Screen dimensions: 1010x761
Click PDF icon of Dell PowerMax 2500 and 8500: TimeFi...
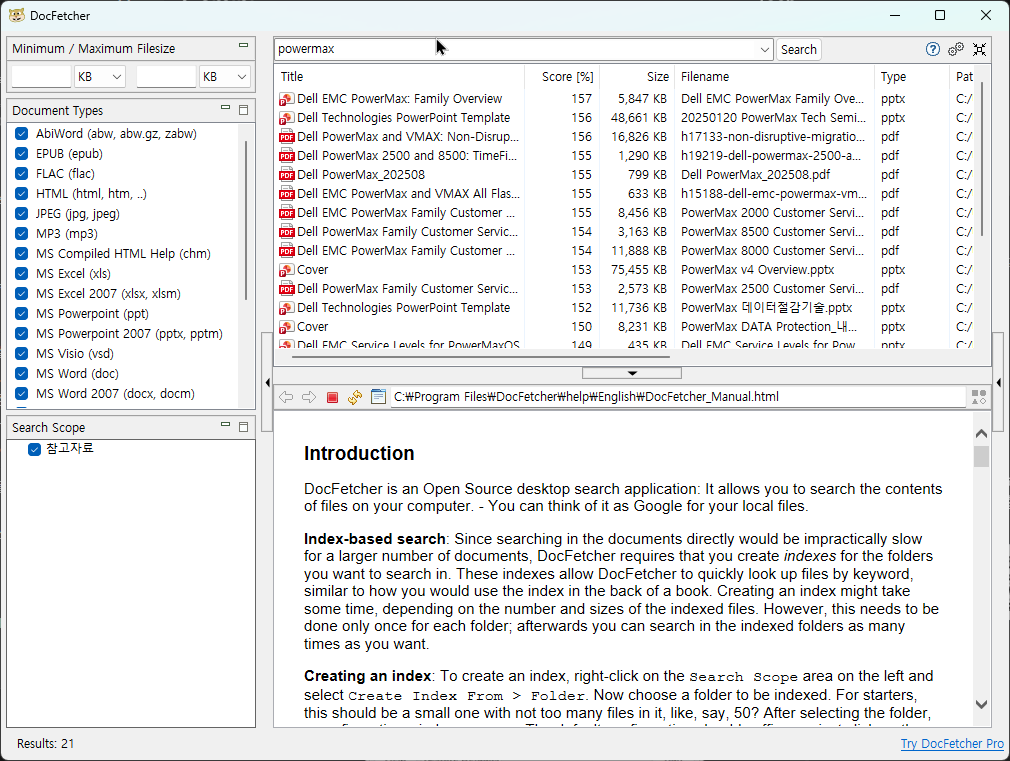(x=287, y=156)
